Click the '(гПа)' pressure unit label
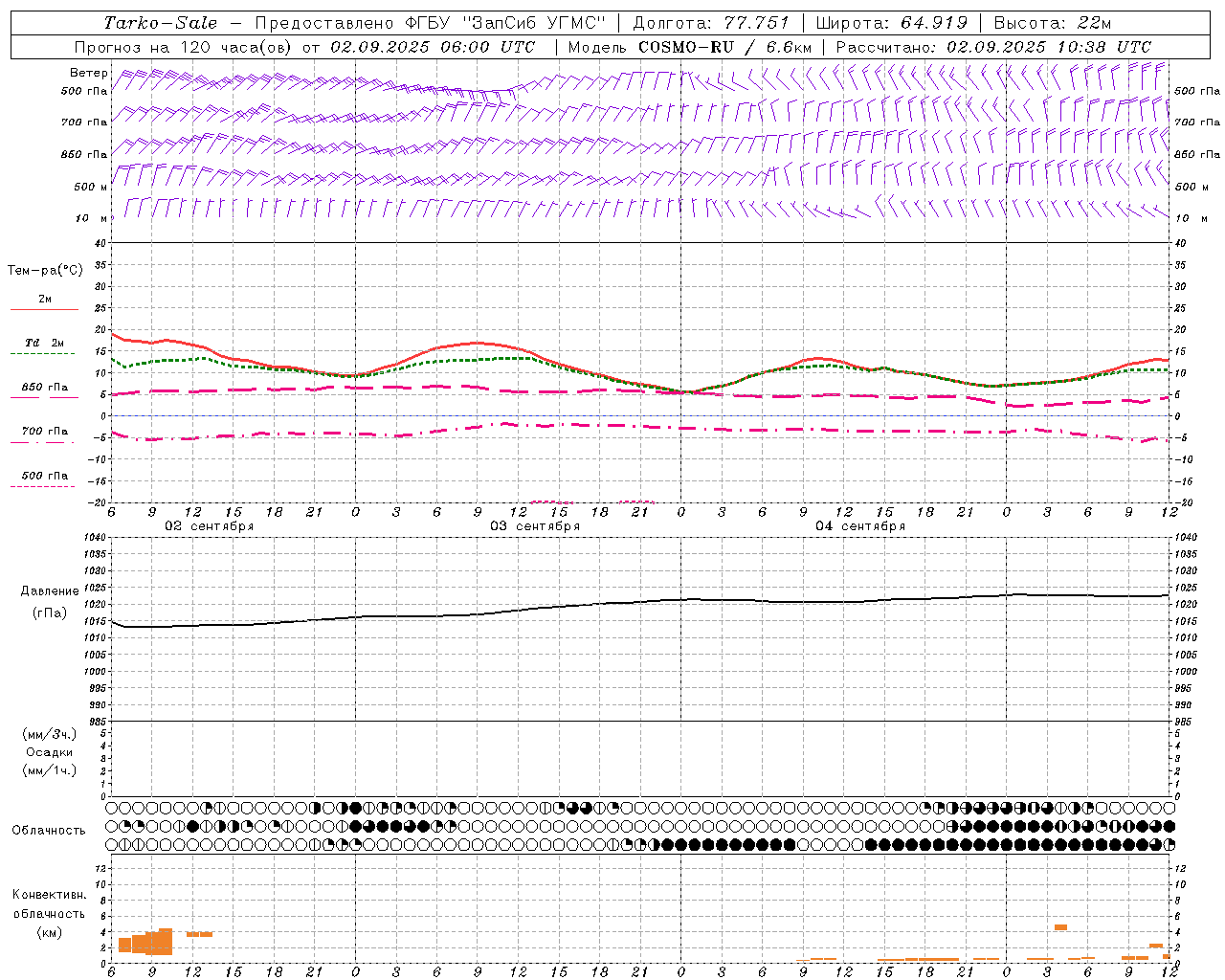Viewport: 1225px width, 980px height. (50, 612)
